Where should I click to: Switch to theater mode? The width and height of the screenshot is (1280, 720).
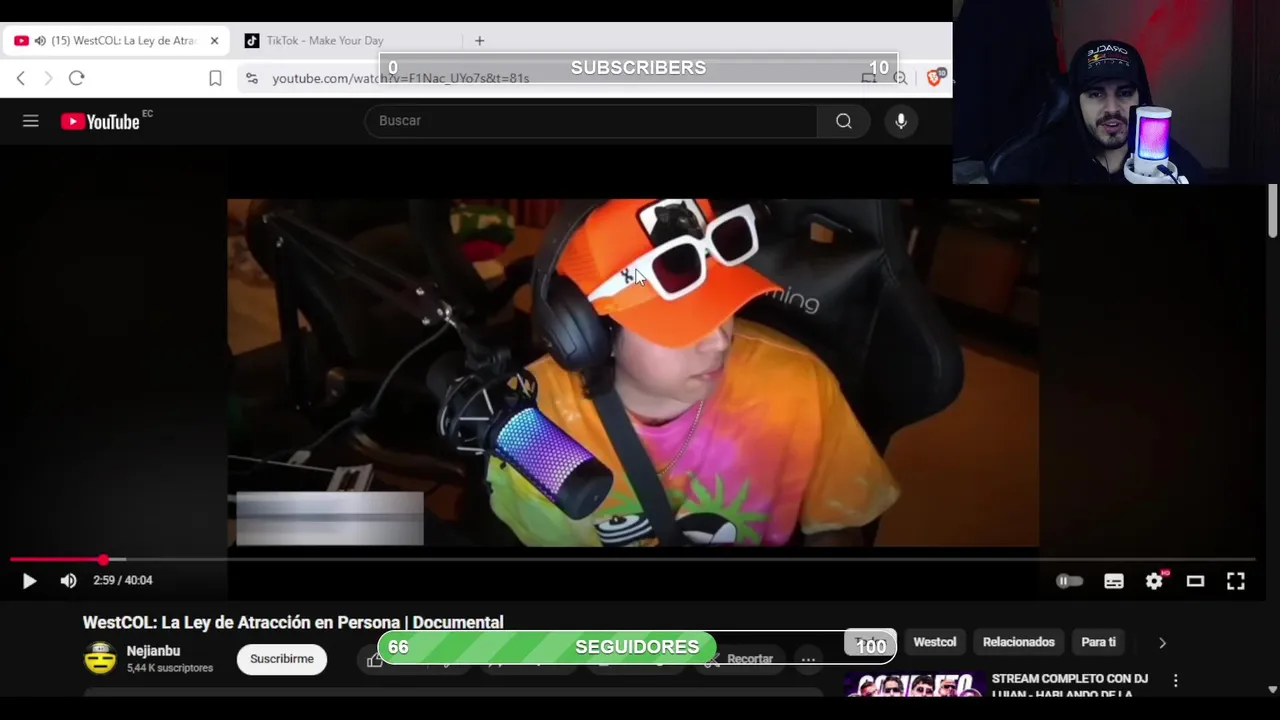(1195, 581)
